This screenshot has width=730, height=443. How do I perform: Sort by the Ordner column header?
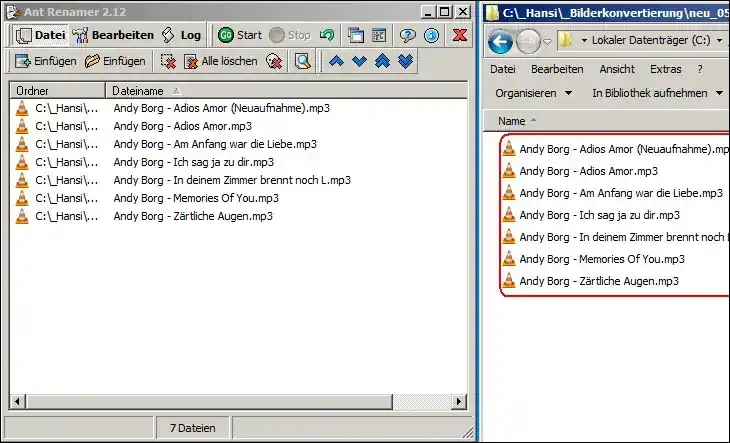pyautogui.click(x=58, y=91)
